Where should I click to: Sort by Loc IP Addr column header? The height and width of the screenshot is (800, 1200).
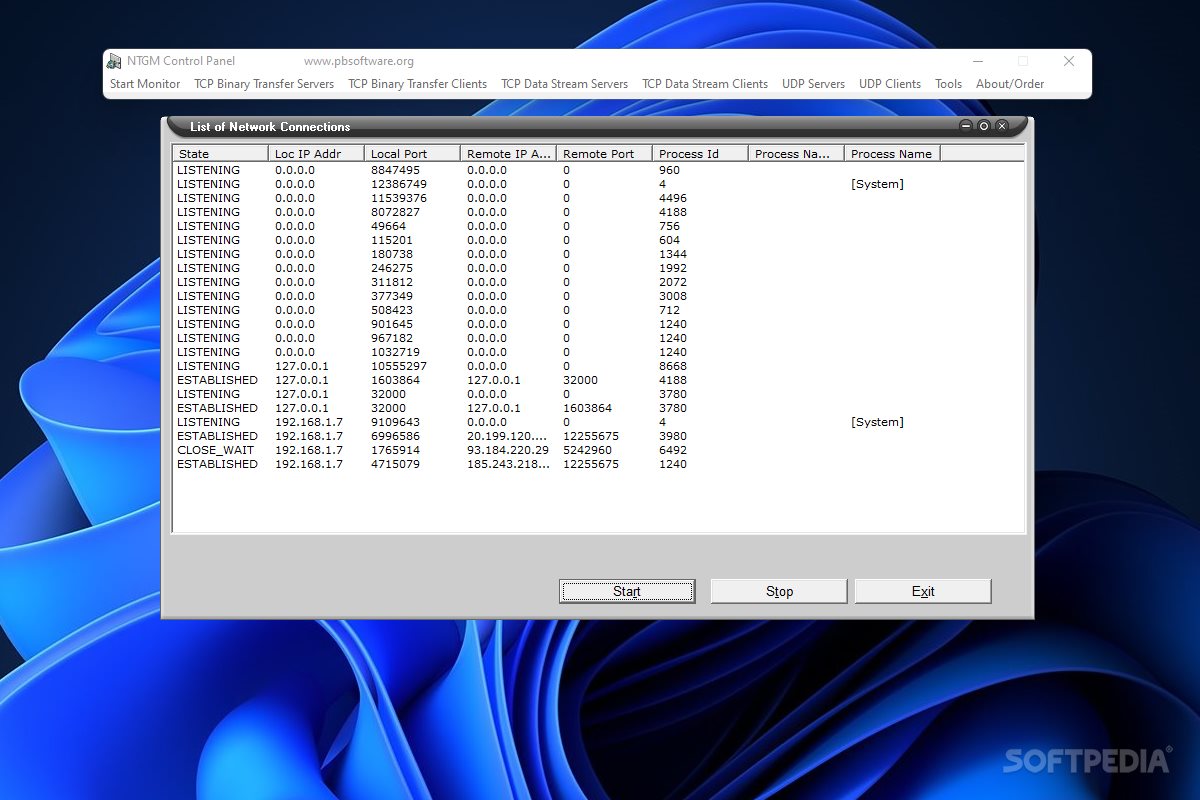tap(316, 154)
